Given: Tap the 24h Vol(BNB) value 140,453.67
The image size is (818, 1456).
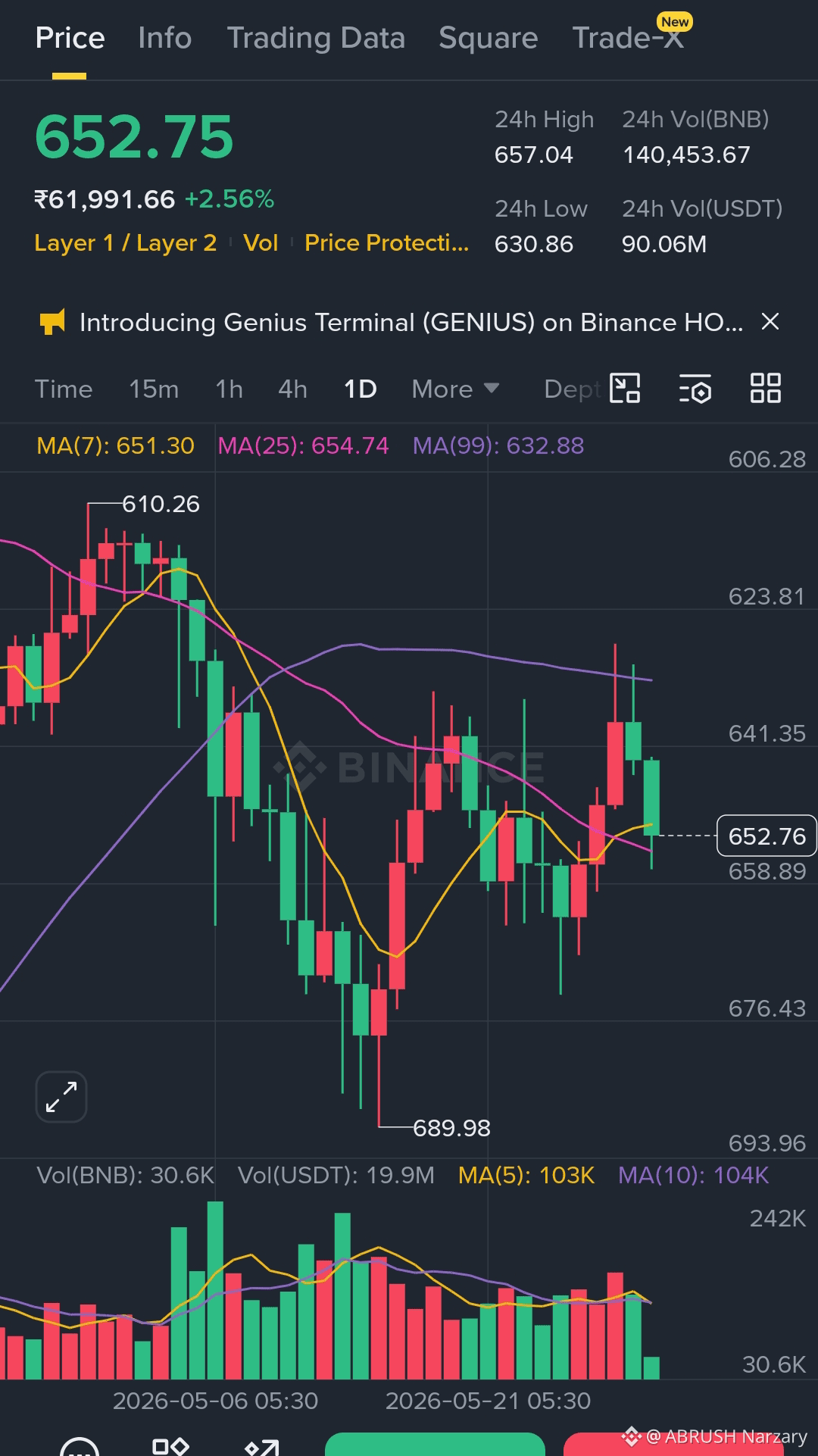Looking at the screenshot, I should pos(686,155).
